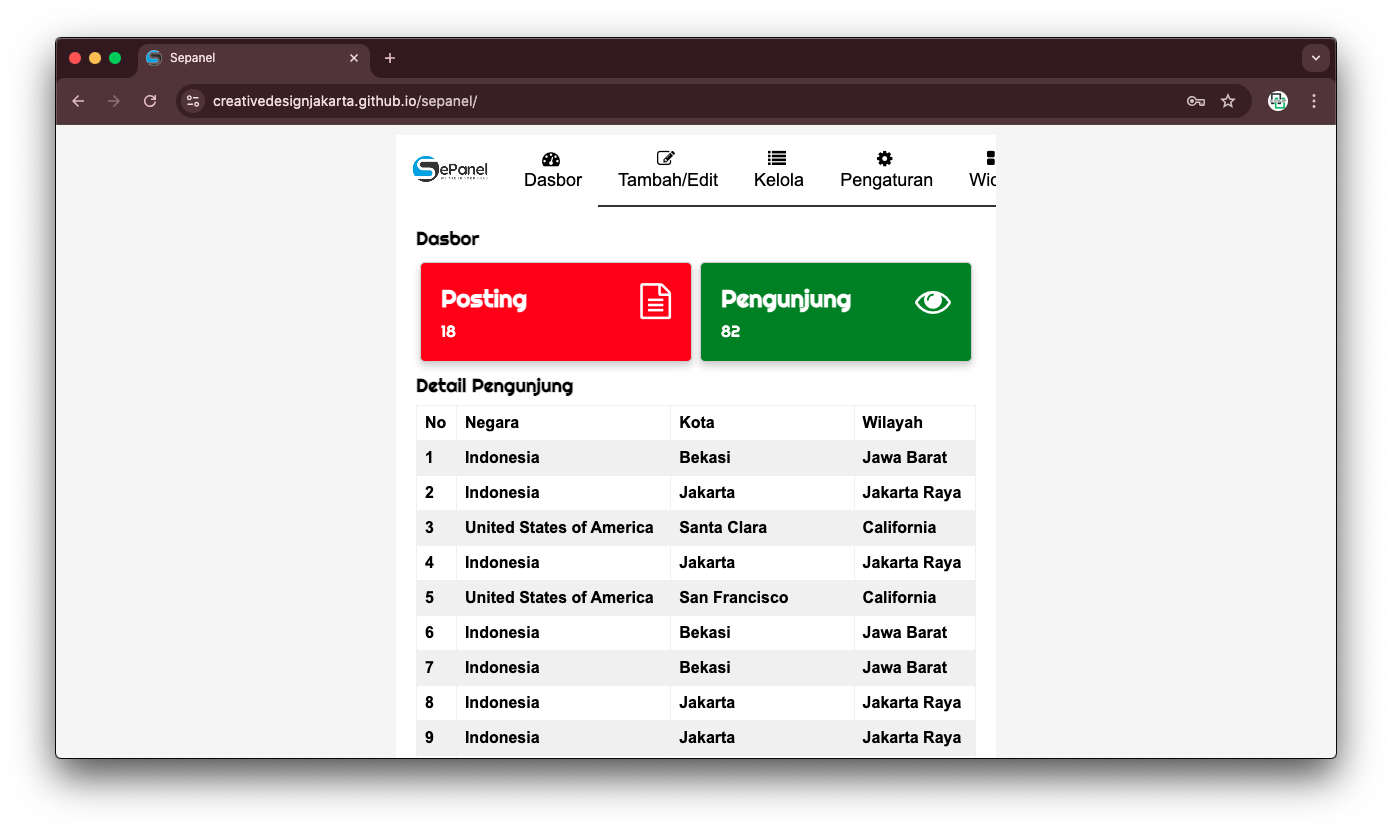
Task: Reload the page
Action: (150, 101)
